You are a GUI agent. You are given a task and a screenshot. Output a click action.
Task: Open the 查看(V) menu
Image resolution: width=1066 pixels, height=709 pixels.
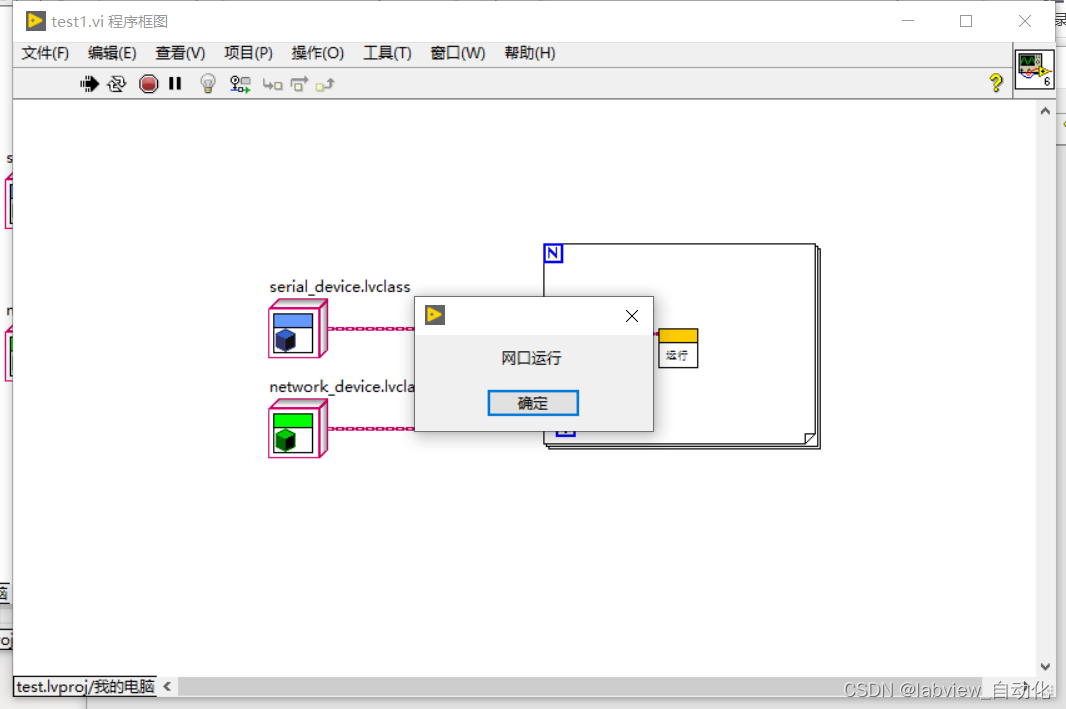click(x=180, y=53)
